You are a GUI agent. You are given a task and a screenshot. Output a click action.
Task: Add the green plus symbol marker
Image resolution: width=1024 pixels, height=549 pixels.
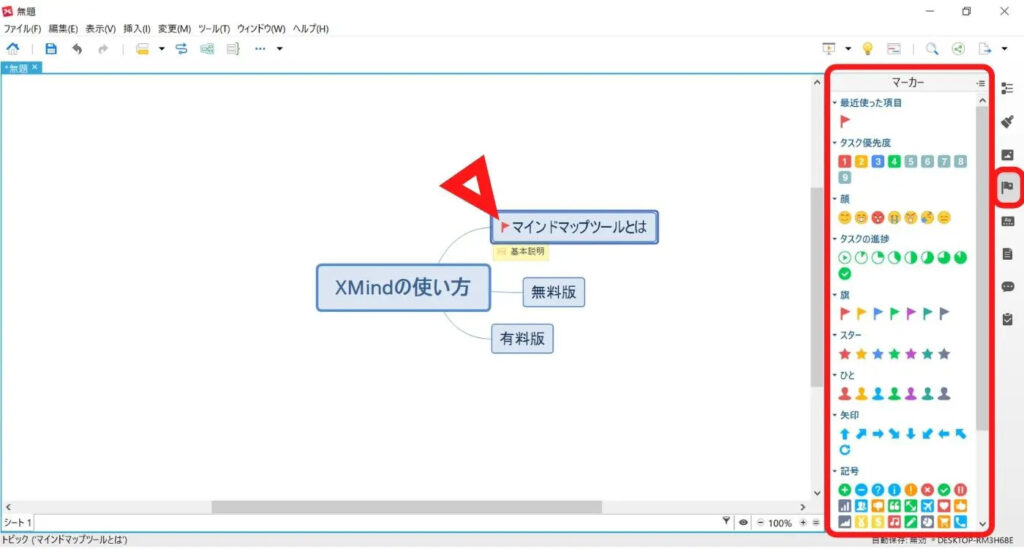pyautogui.click(x=844, y=490)
